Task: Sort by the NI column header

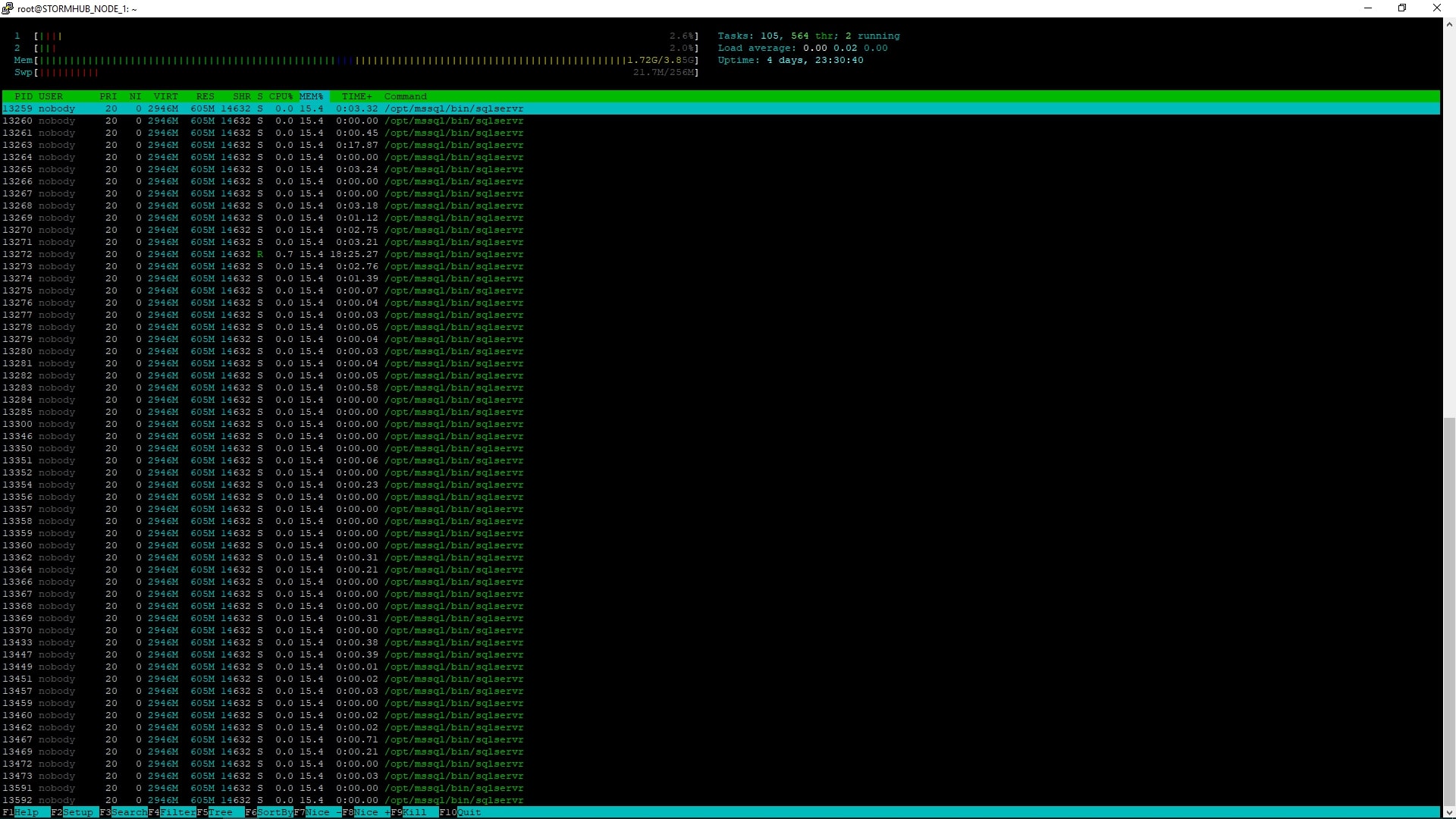Action: click(135, 96)
